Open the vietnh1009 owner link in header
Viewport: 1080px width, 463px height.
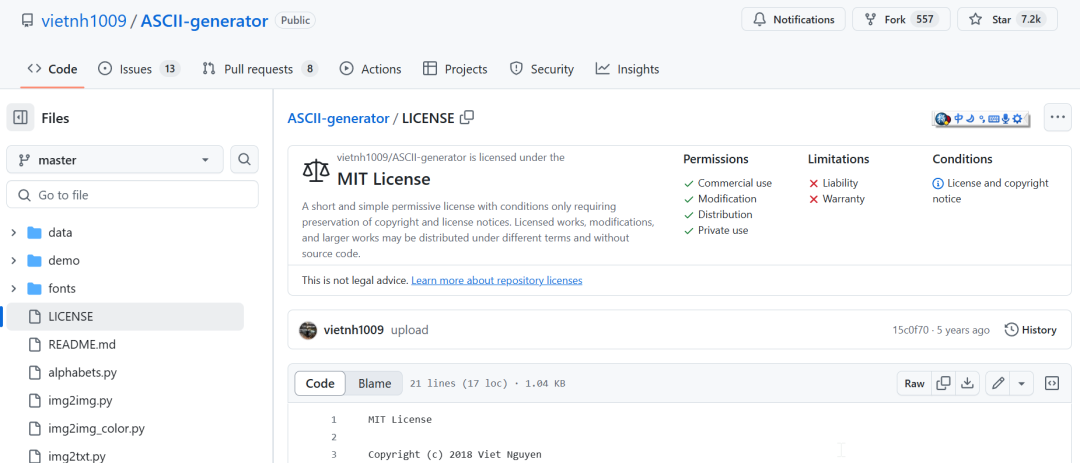[x=84, y=21]
